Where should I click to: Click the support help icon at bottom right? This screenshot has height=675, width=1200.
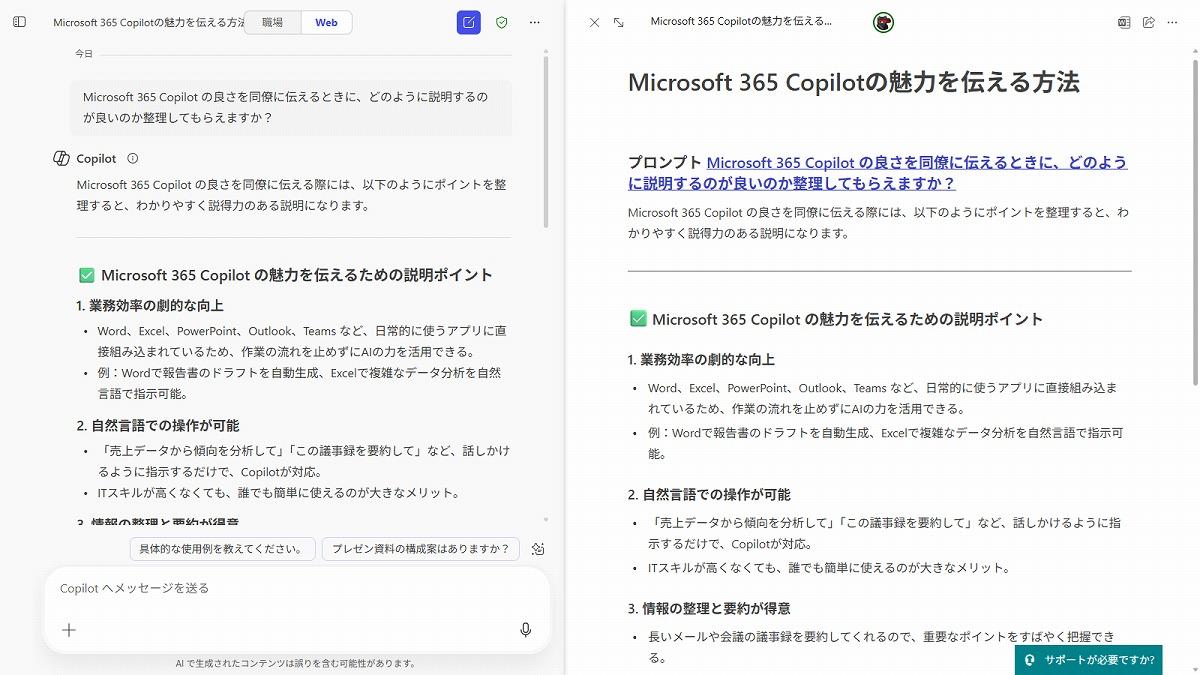(x=1029, y=660)
